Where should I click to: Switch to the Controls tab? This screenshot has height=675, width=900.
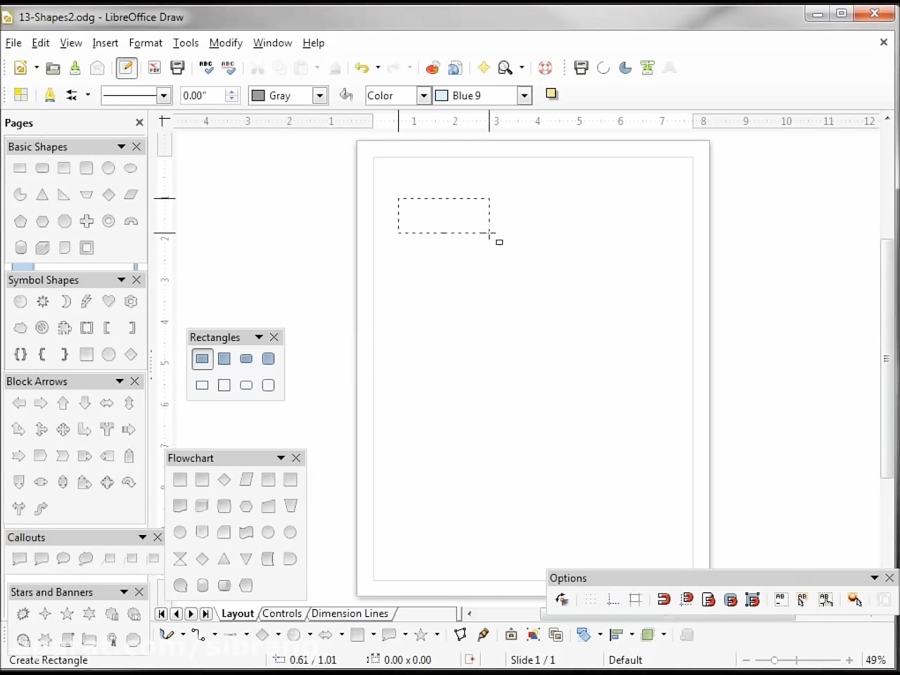[283, 613]
